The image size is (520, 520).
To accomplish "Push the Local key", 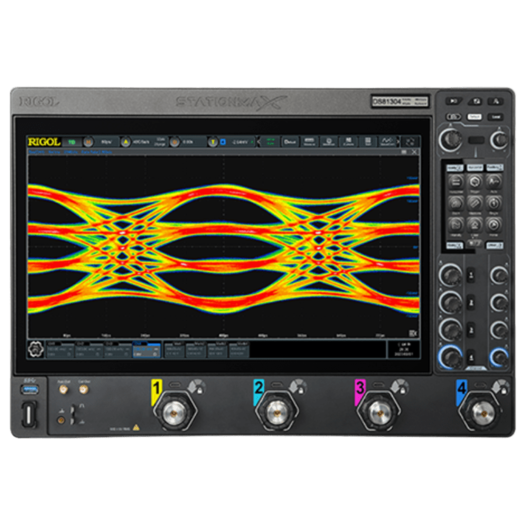I will (496, 117).
